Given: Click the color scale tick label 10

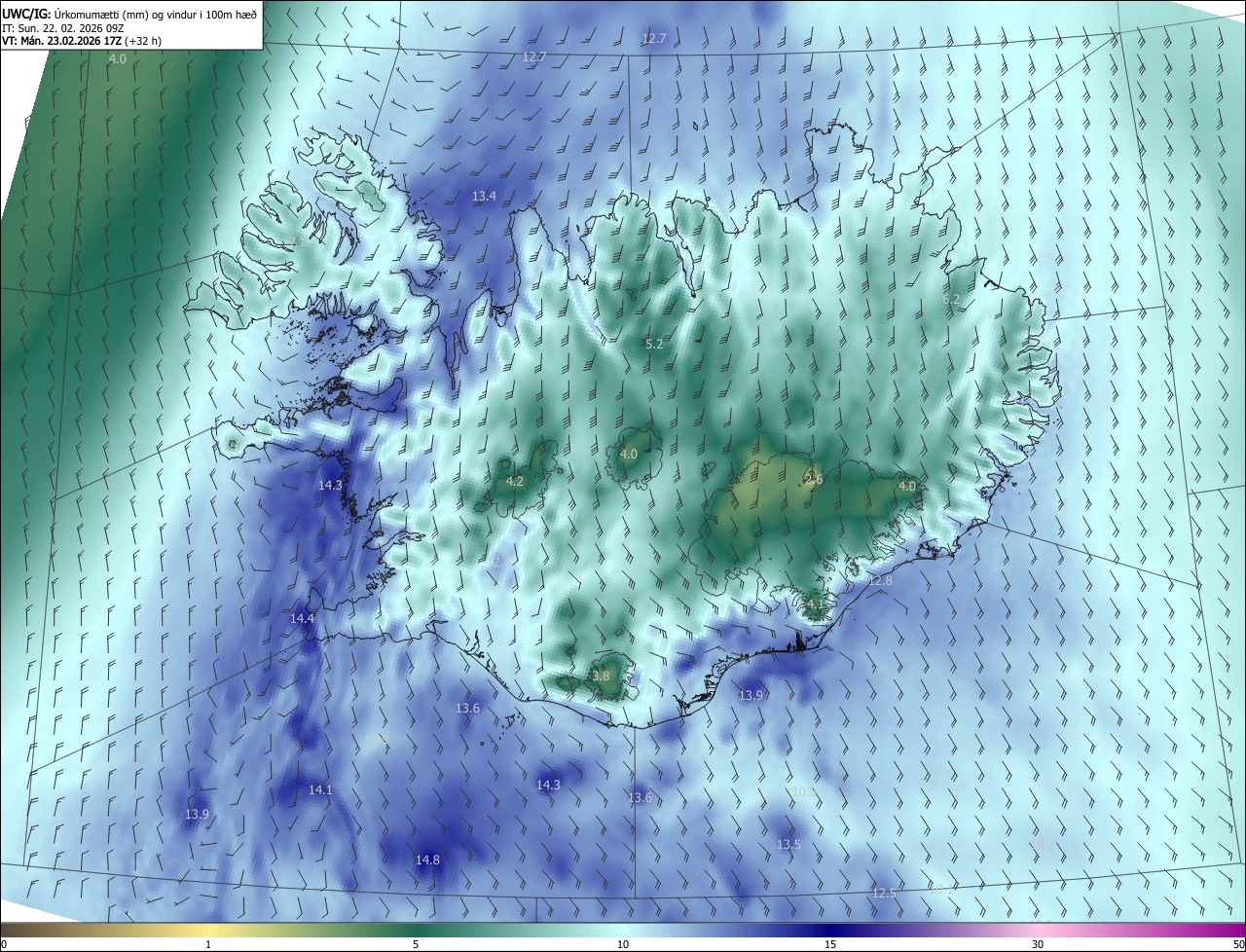Looking at the screenshot, I should click(623, 944).
